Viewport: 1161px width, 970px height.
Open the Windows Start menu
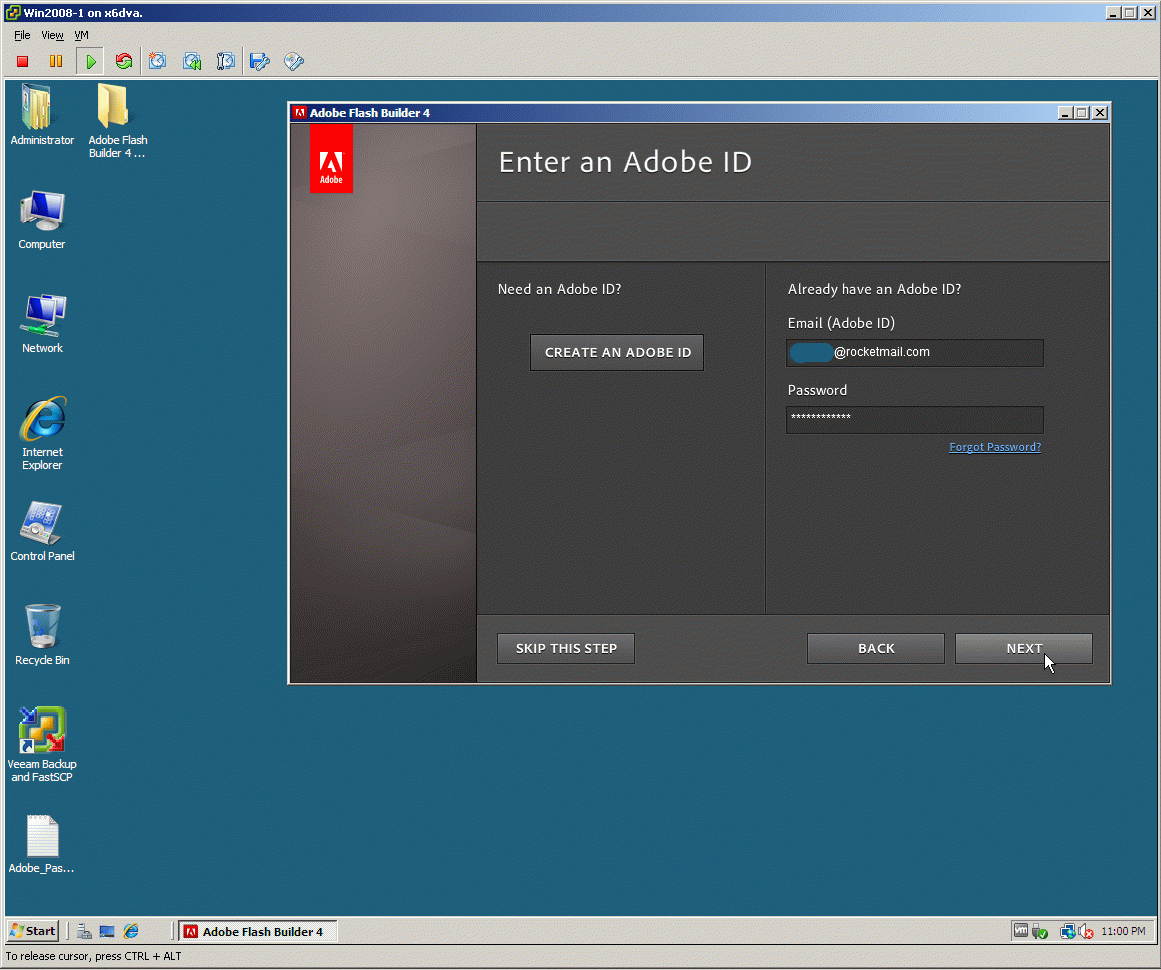point(33,931)
